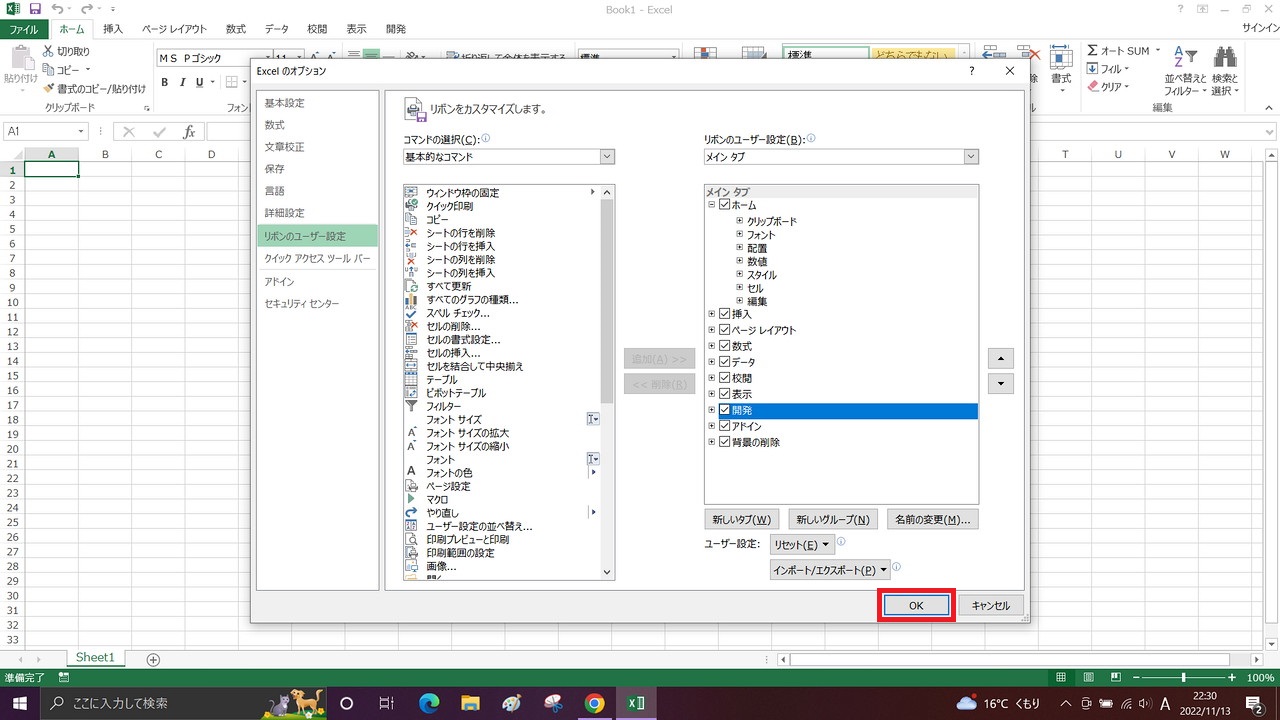
Task: Click the キャンセル button
Action: pyautogui.click(x=991, y=605)
